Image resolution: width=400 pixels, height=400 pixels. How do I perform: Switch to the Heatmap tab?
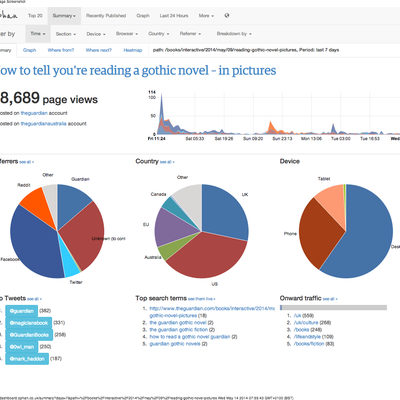pyautogui.click(x=133, y=50)
